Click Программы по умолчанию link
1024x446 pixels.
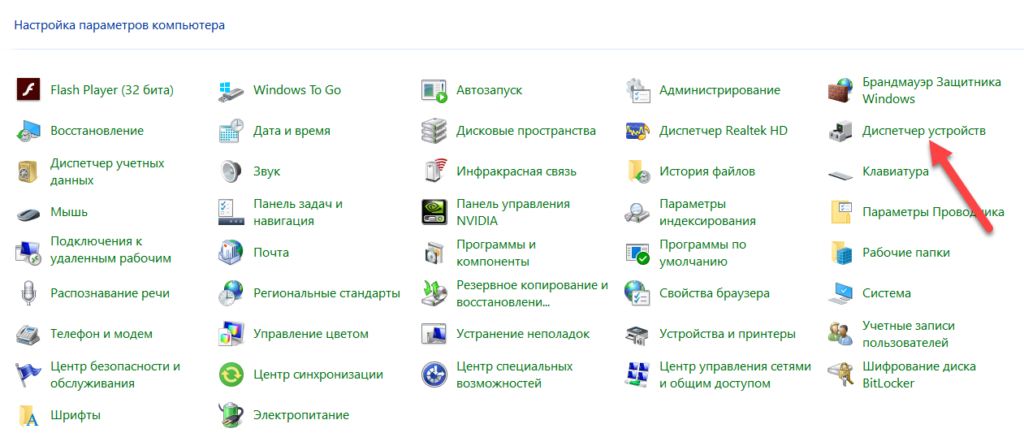tap(703, 253)
